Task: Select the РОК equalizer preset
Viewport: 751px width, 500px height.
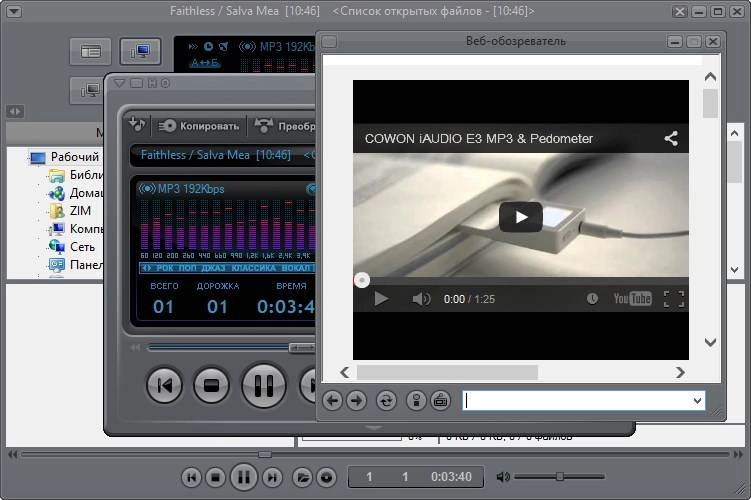Action: pyautogui.click(x=165, y=268)
